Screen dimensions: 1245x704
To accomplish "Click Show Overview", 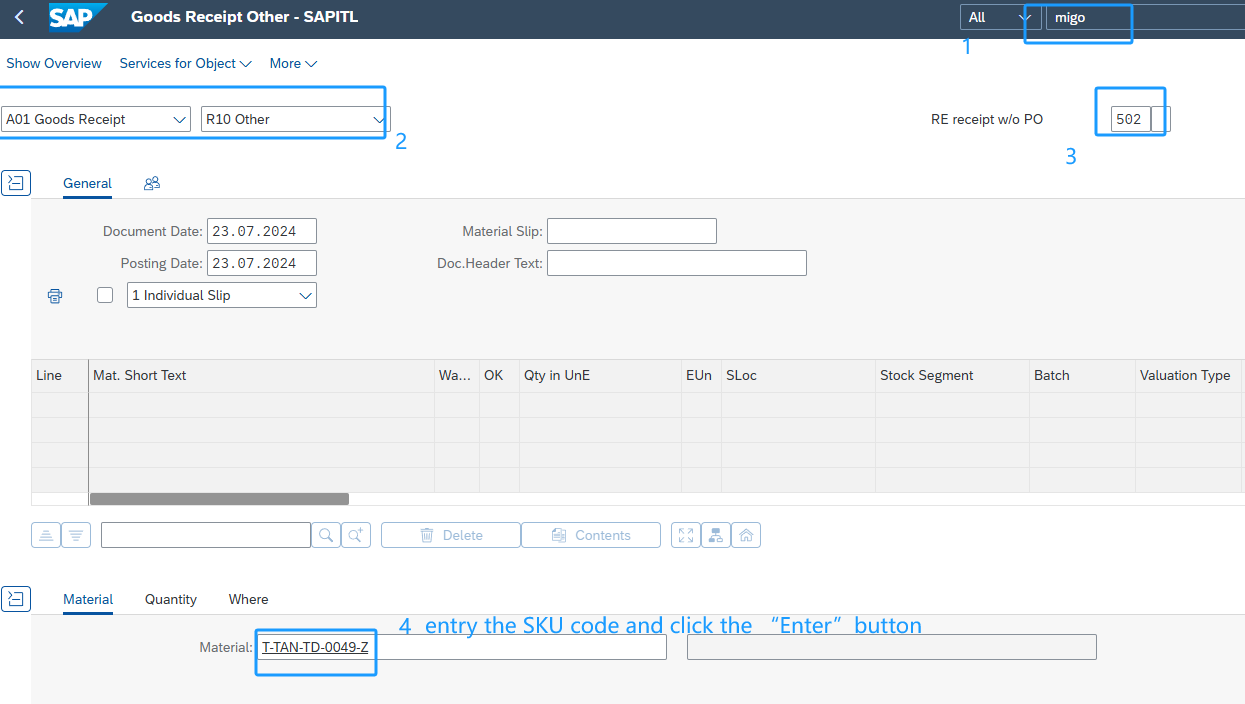I will pyautogui.click(x=54, y=63).
